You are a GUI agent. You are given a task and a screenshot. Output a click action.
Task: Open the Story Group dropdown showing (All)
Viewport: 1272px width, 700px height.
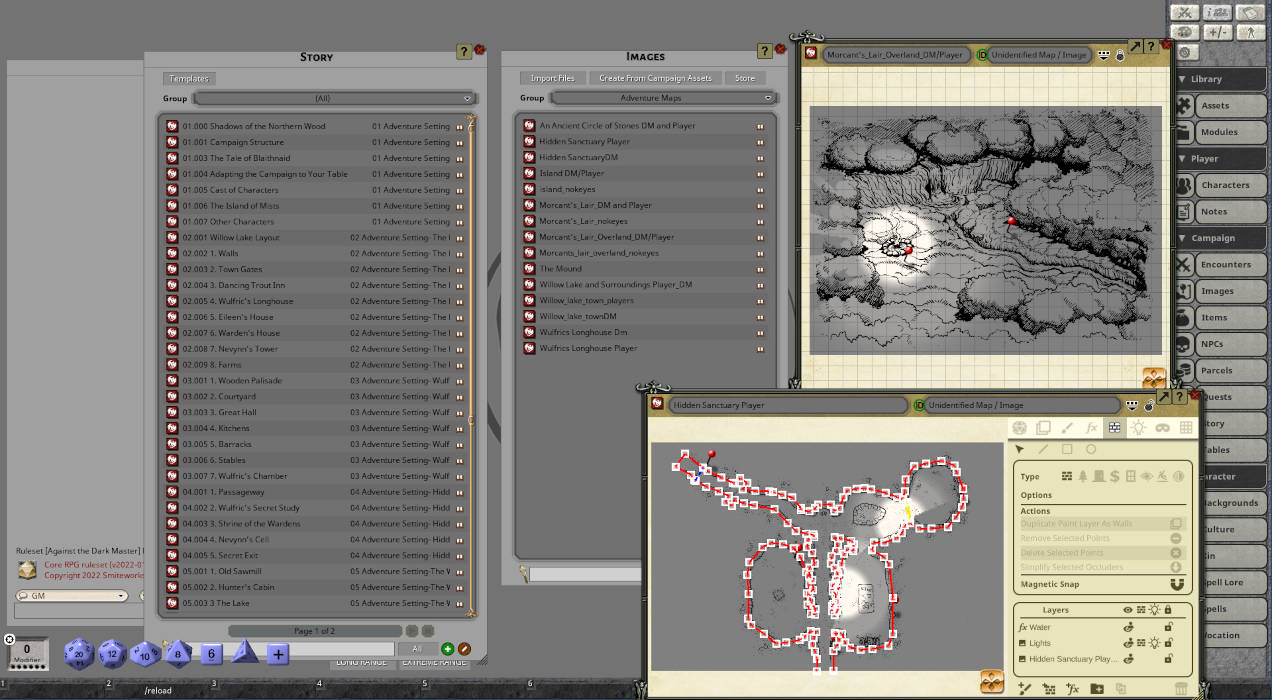[334, 98]
